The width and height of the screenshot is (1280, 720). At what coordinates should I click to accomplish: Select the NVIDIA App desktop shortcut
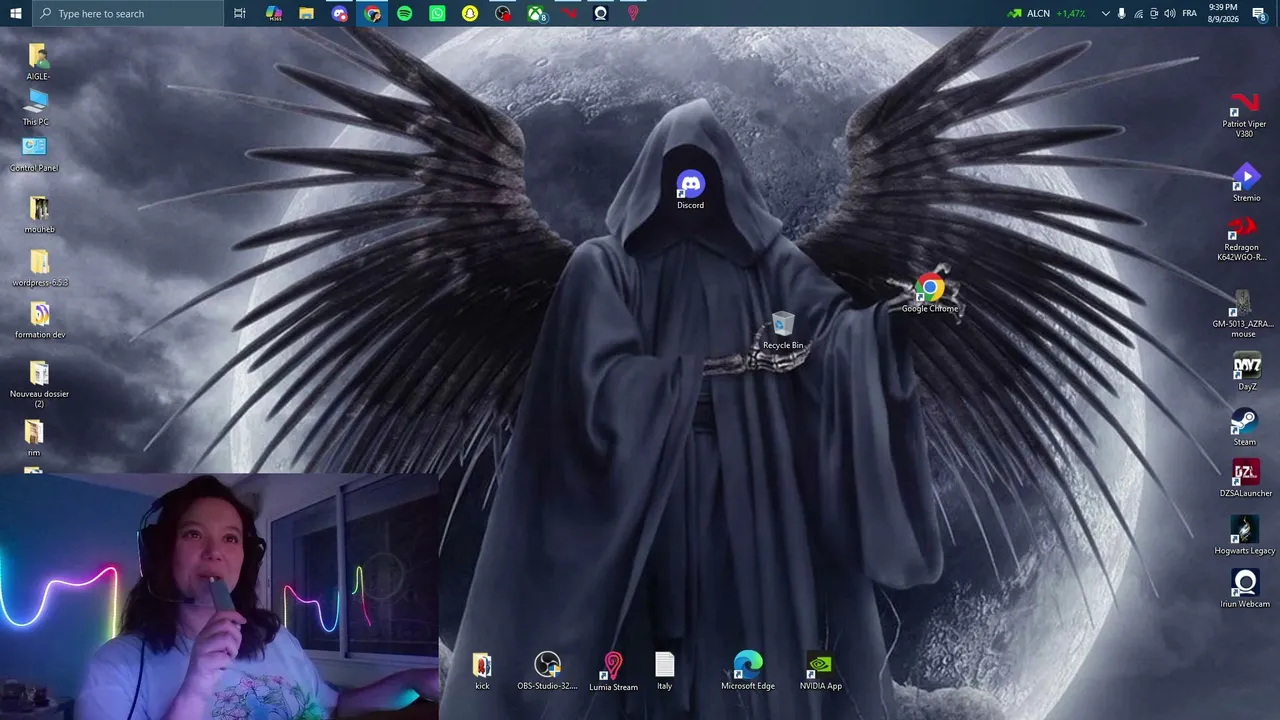click(x=821, y=671)
